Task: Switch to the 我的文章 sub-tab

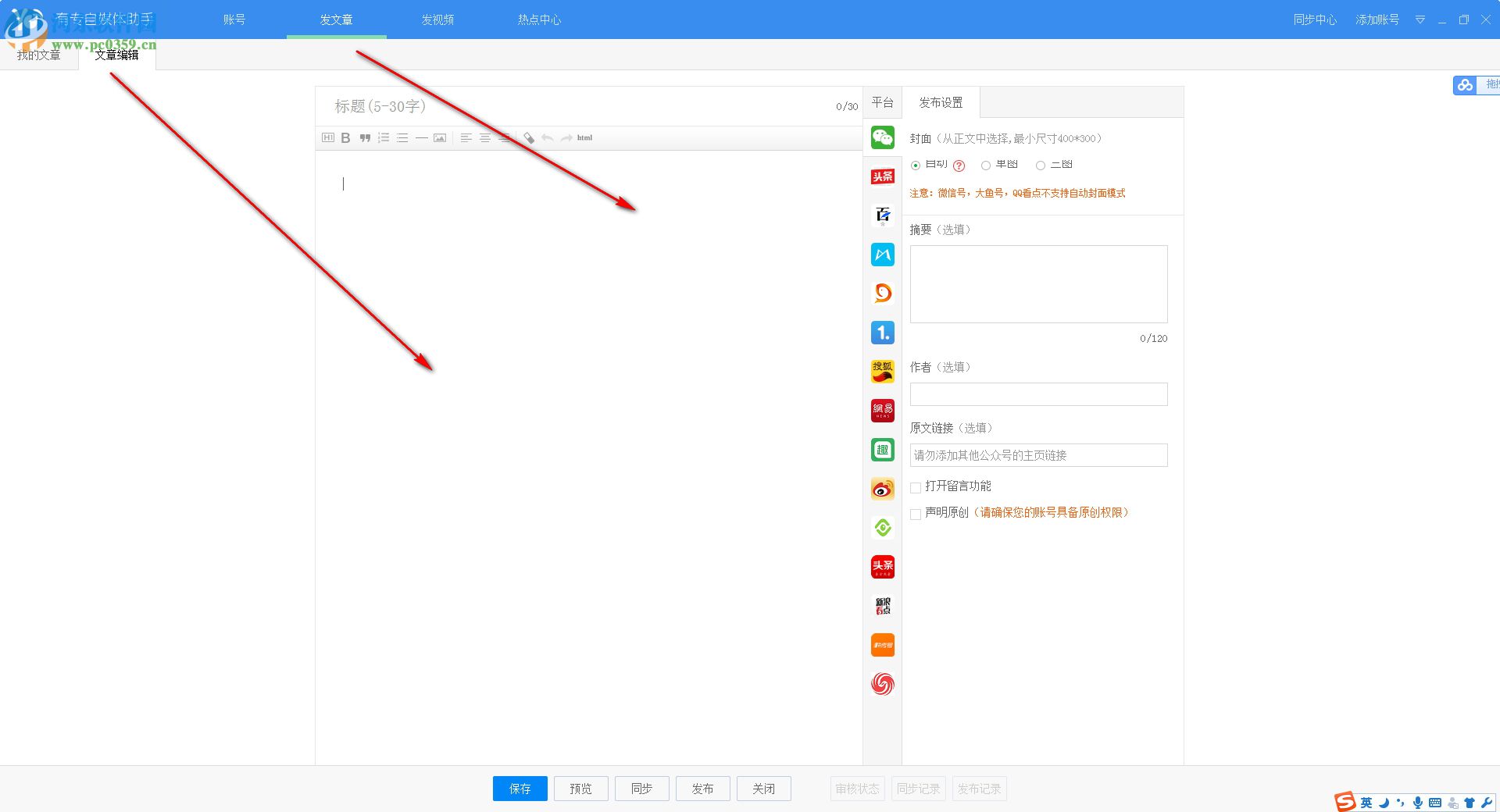Action: [x=39, y=55]
